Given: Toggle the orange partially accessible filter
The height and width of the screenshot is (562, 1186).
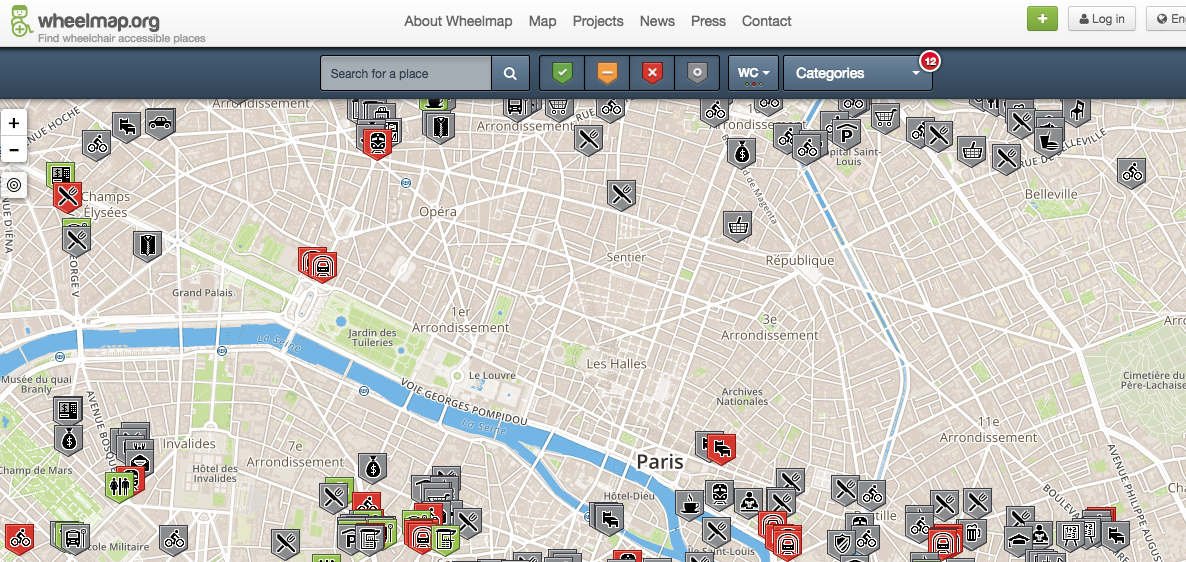Looking at the screenshot, I should pos(607,73).
